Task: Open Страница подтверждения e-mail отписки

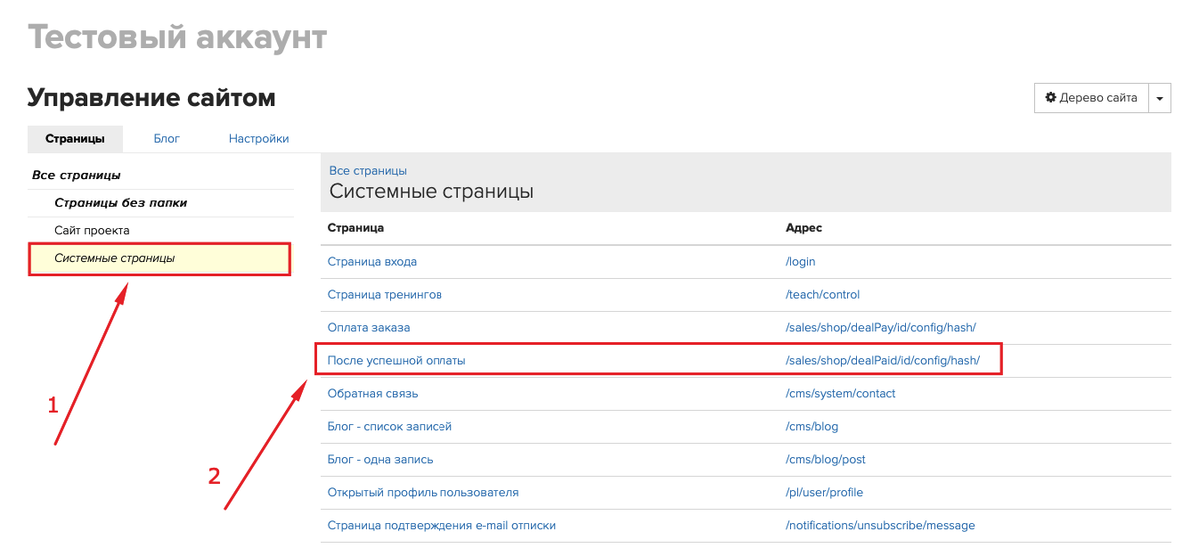Action: pyautogui.click(x=441, y=525)
